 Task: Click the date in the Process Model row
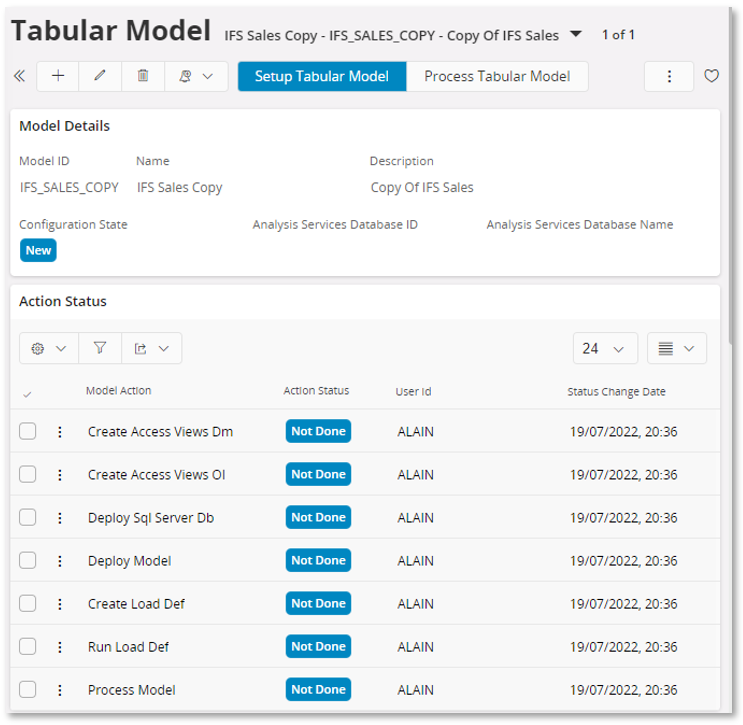[624, 690]
